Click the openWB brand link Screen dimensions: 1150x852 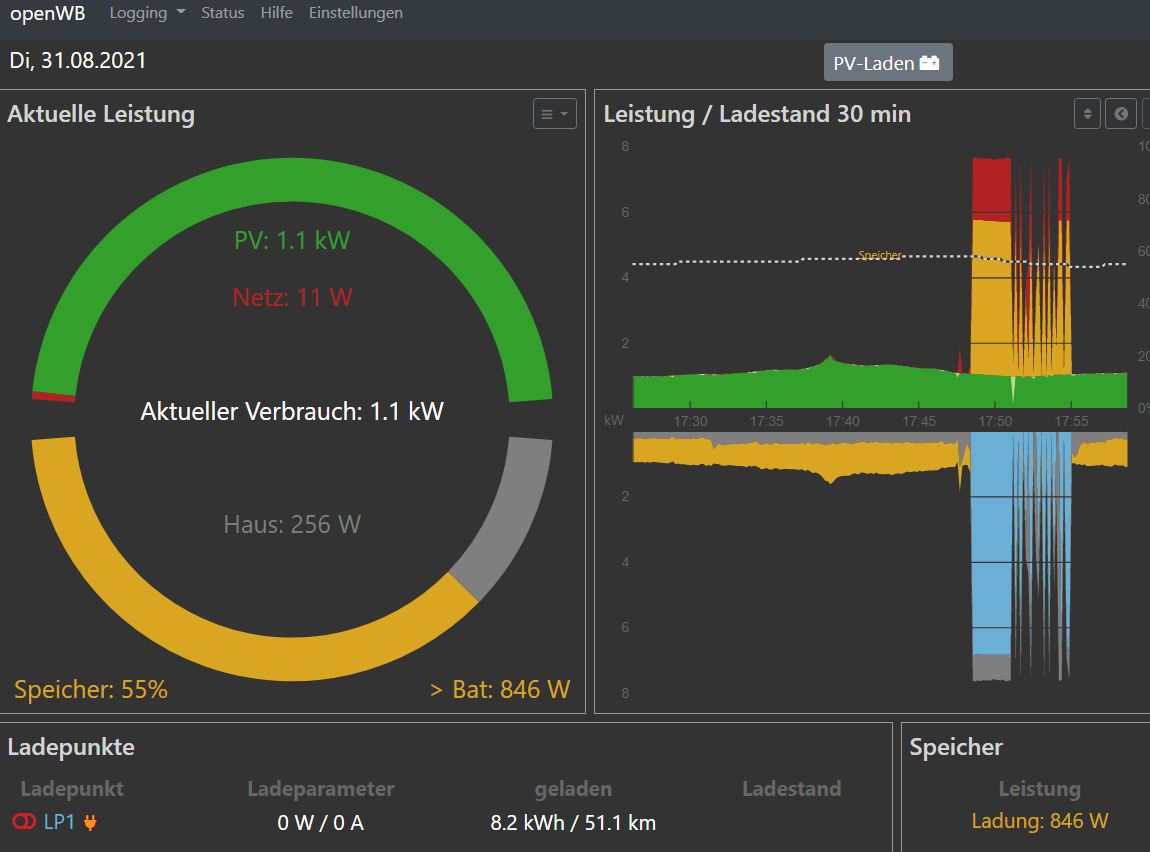[x=48, y=14]
